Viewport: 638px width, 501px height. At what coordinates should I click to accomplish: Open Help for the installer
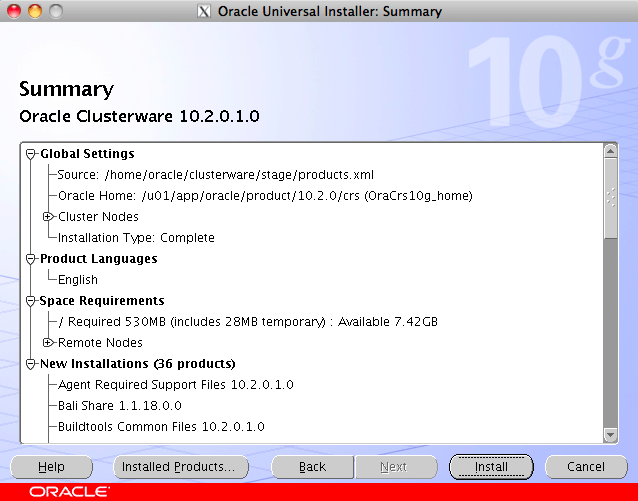(51, 467)
